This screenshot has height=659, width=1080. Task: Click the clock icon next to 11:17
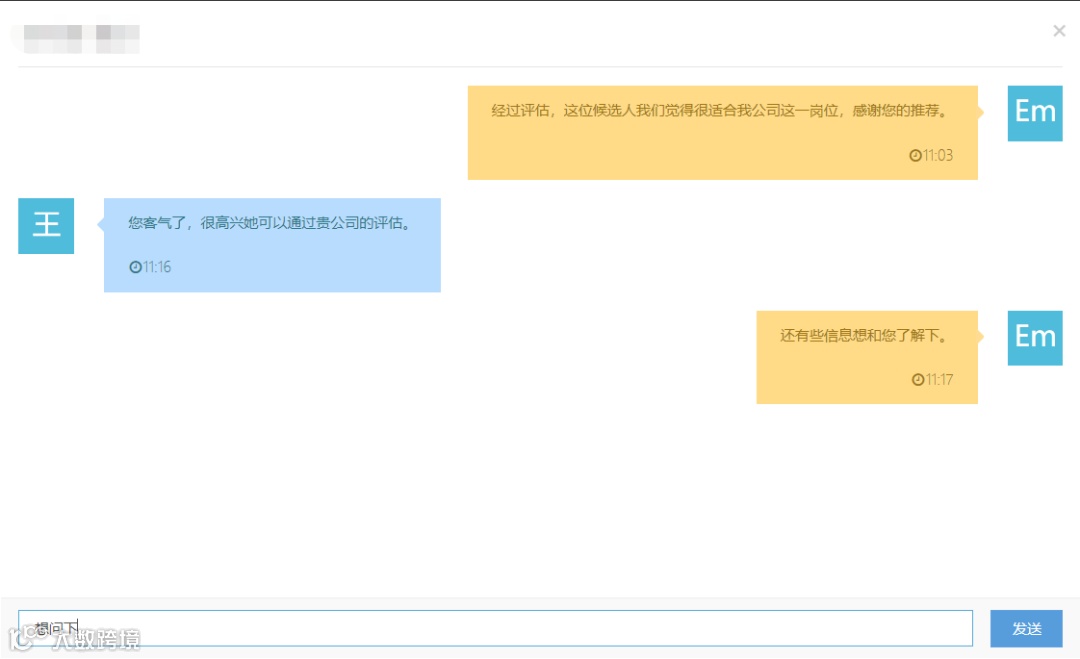coord(917,379)
